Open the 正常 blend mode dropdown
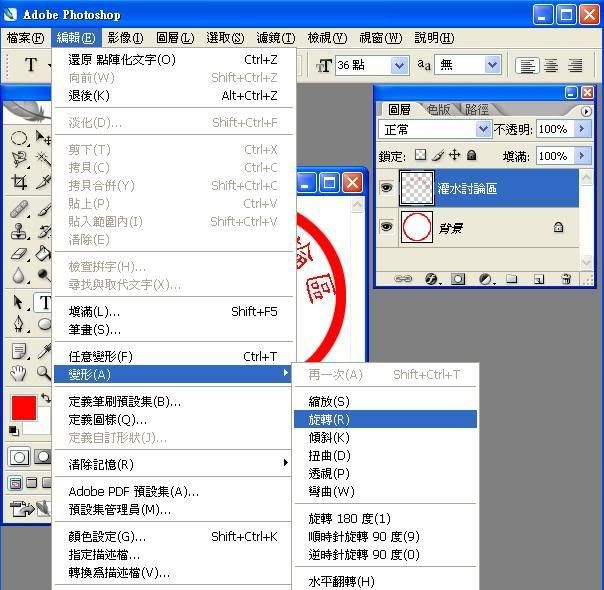This screenshot has width=604, height=590. (x=483, y=129)
